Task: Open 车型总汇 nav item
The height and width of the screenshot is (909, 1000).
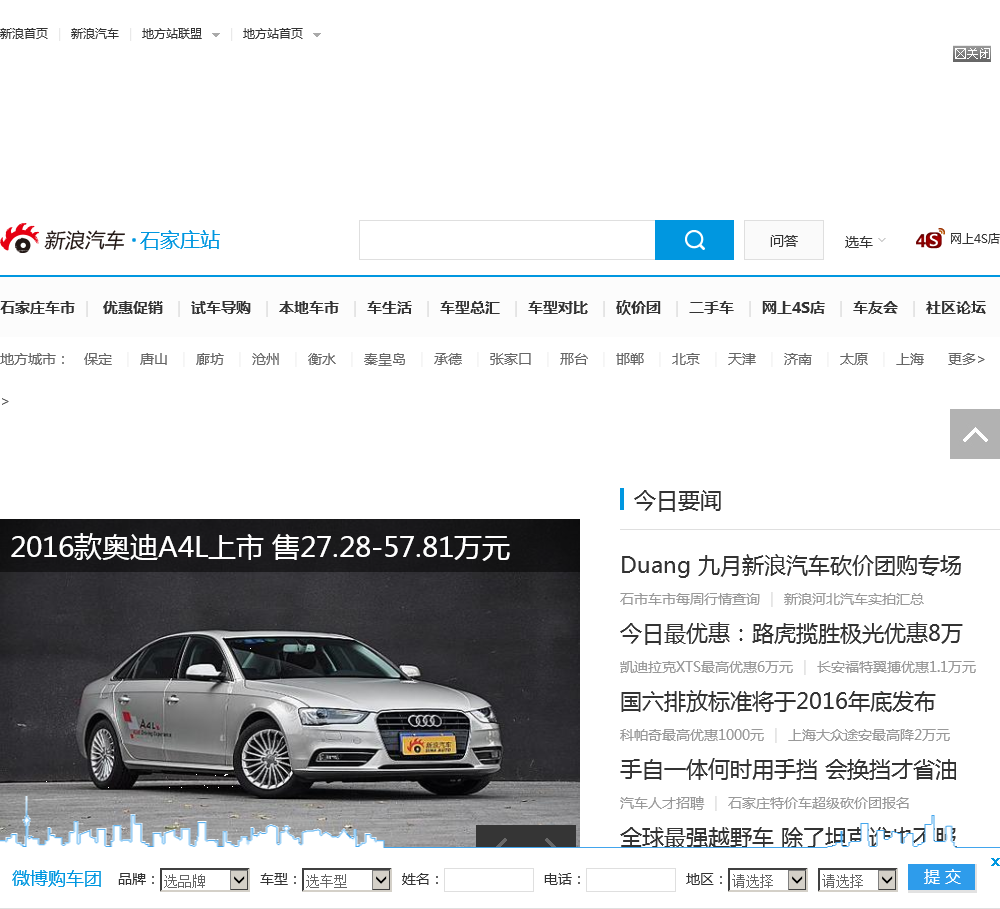Action: point(470,308)
